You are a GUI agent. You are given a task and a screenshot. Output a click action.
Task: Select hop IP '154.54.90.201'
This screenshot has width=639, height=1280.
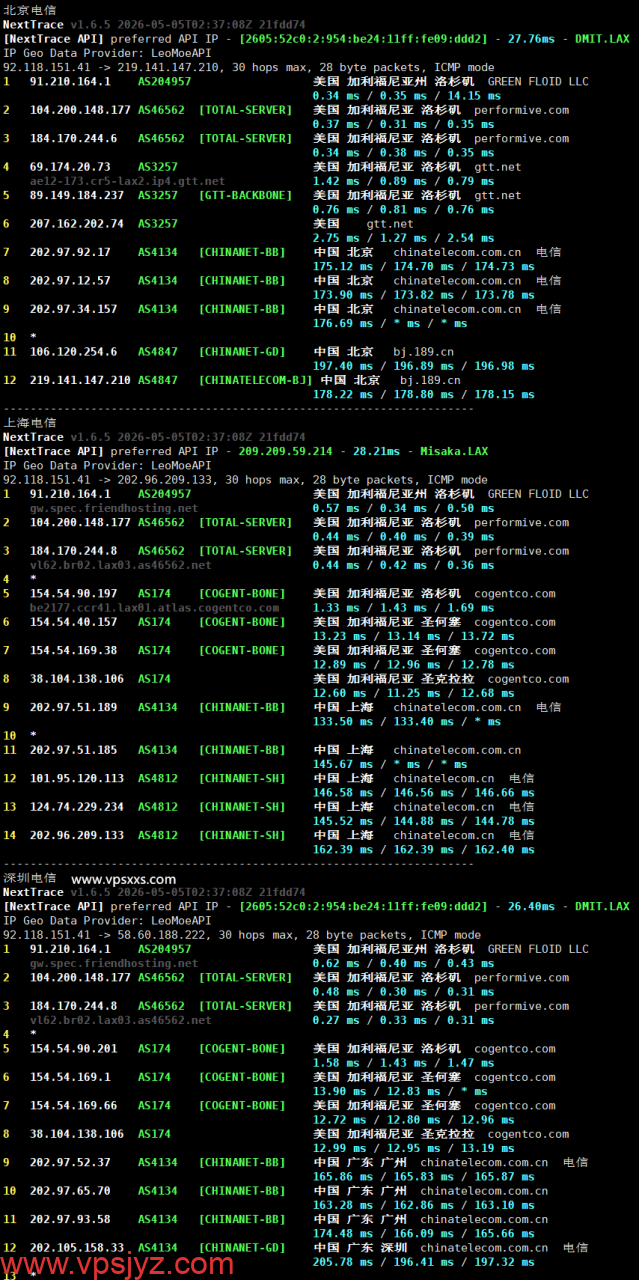[x=73, y=1049]
